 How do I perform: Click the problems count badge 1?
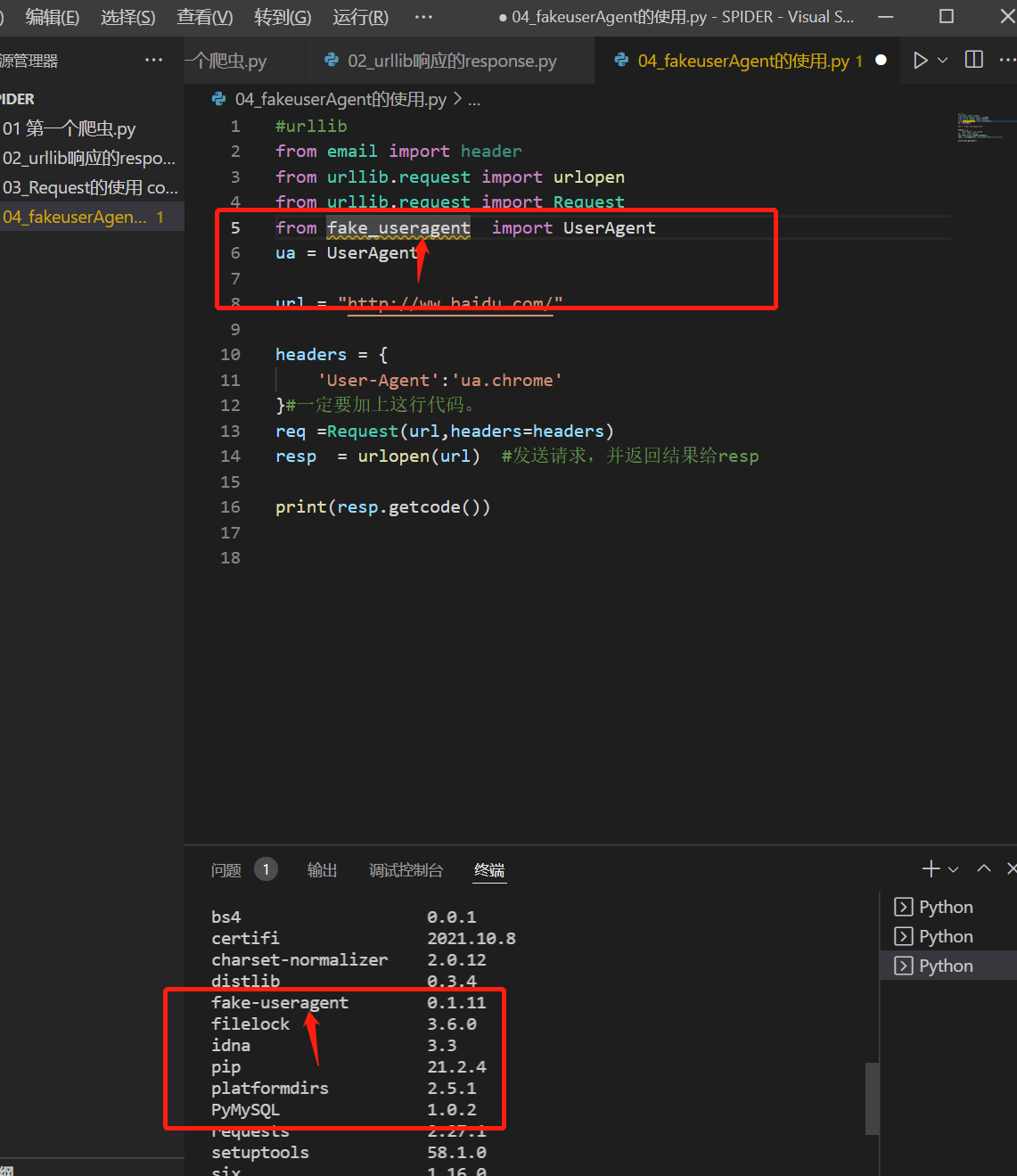click(x=266, y=869)
